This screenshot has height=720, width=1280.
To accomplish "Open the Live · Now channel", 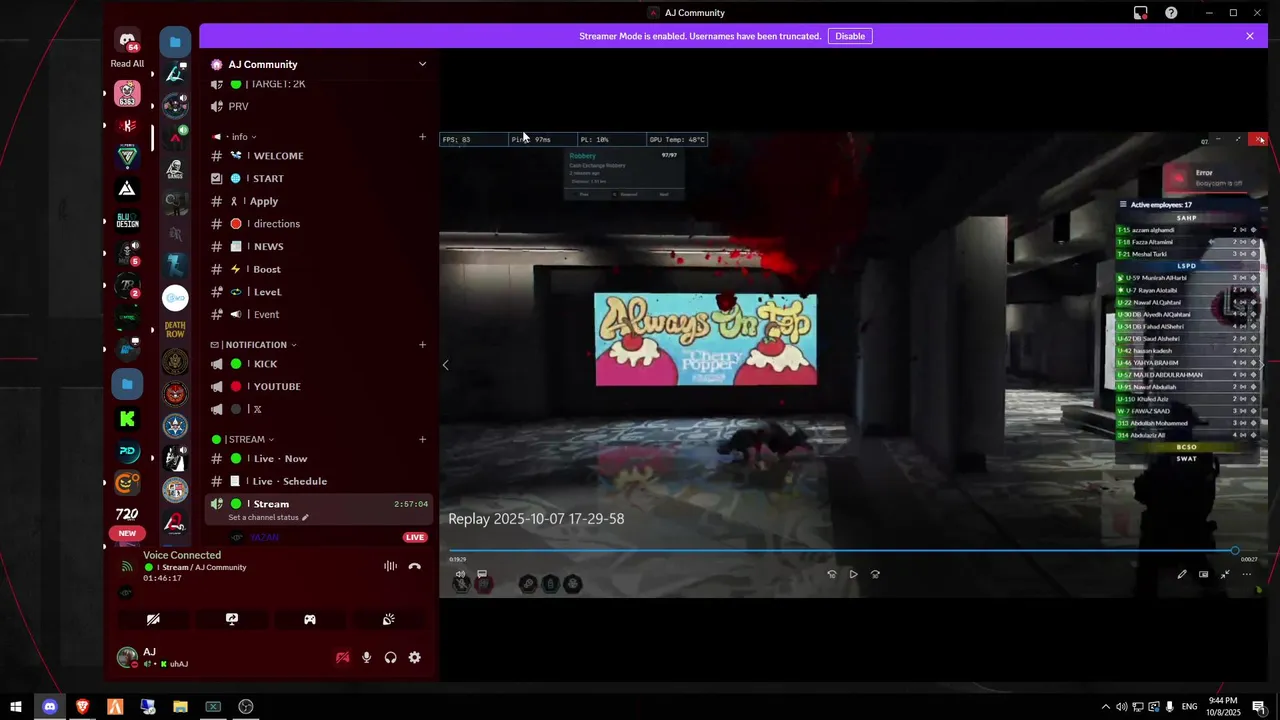I will (319, 458).
